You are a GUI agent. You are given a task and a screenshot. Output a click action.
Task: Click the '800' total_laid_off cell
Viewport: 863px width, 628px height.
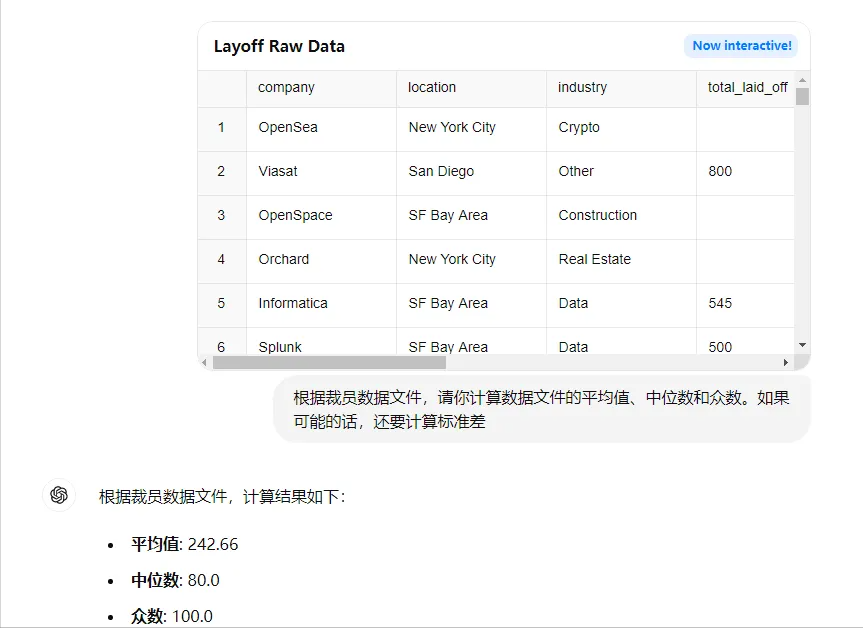click(745, 172)
